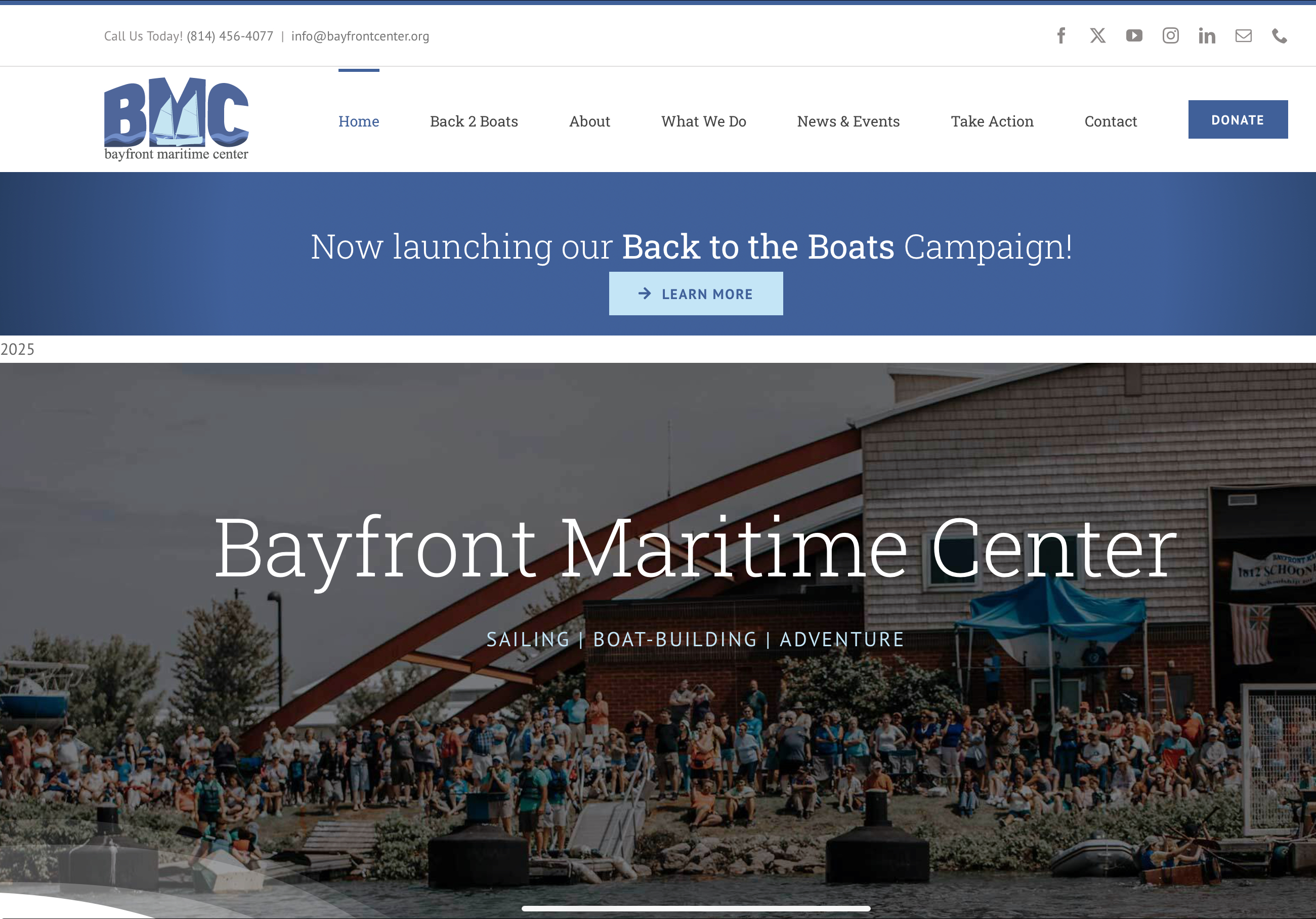Click the phone icon in header
This screenshot has width=1316, height=919.
click(1279, 35)
